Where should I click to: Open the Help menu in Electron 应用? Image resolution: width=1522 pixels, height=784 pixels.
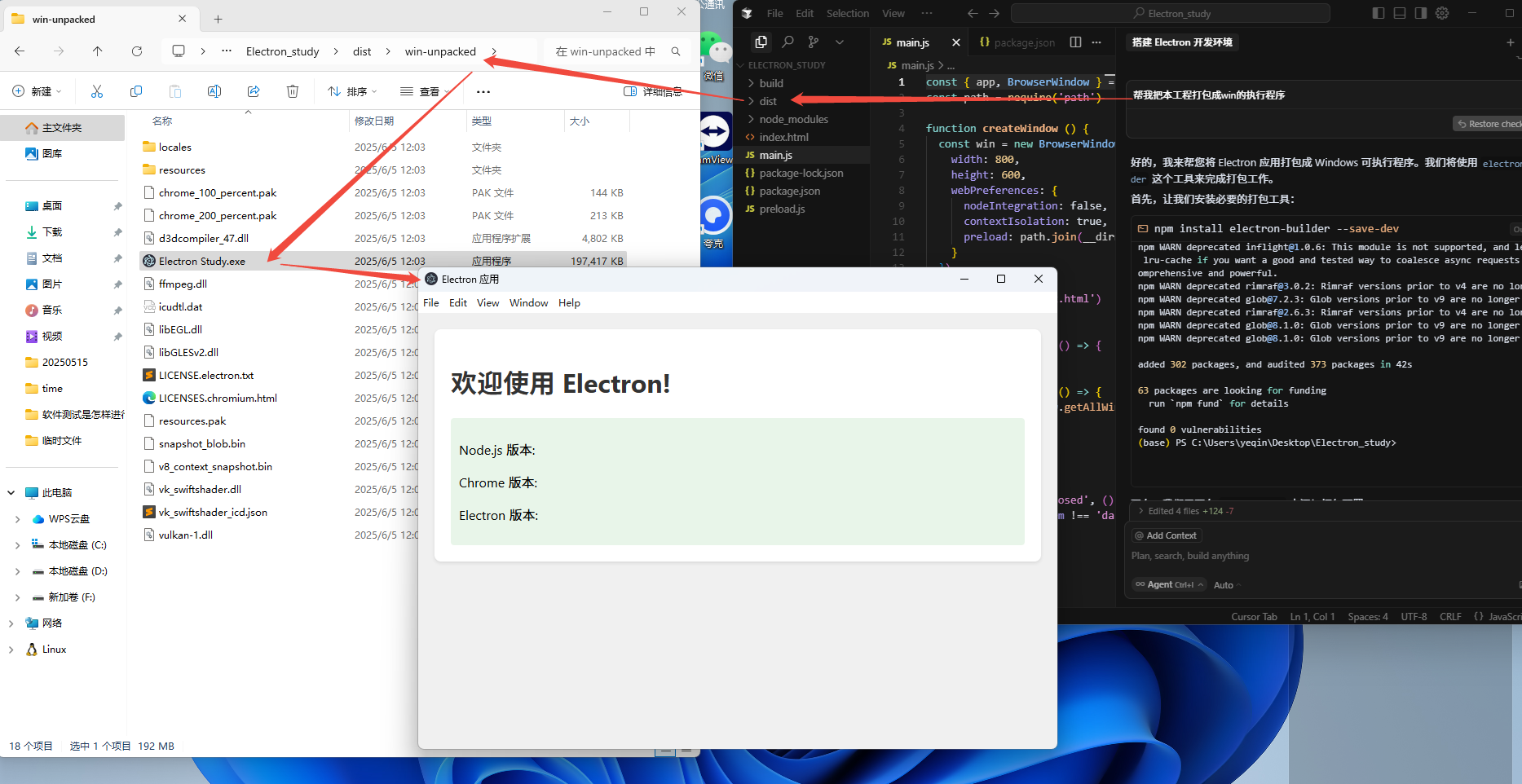569,303
